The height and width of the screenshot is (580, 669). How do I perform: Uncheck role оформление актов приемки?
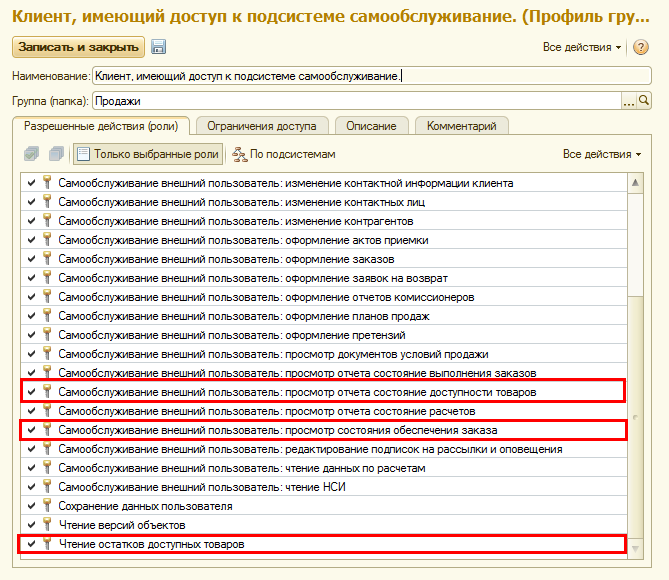pos(31,239)
